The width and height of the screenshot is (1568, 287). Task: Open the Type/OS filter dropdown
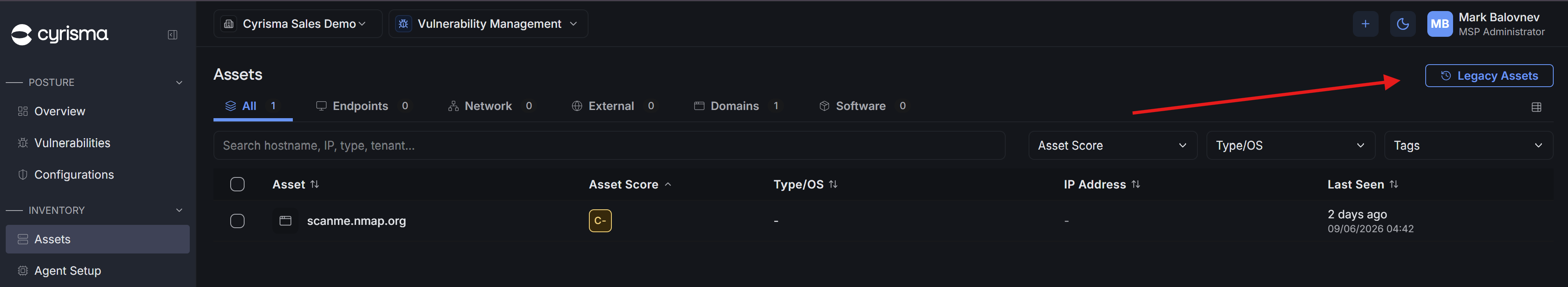1290,145
